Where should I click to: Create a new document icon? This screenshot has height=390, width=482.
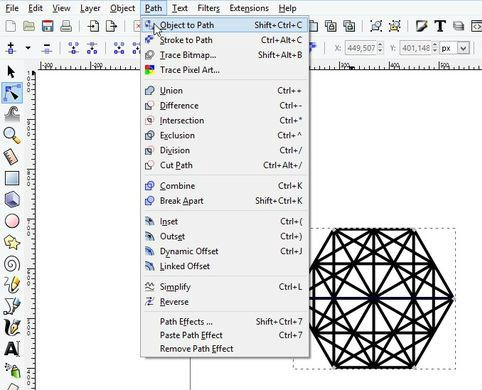click(x=11, y=26)
